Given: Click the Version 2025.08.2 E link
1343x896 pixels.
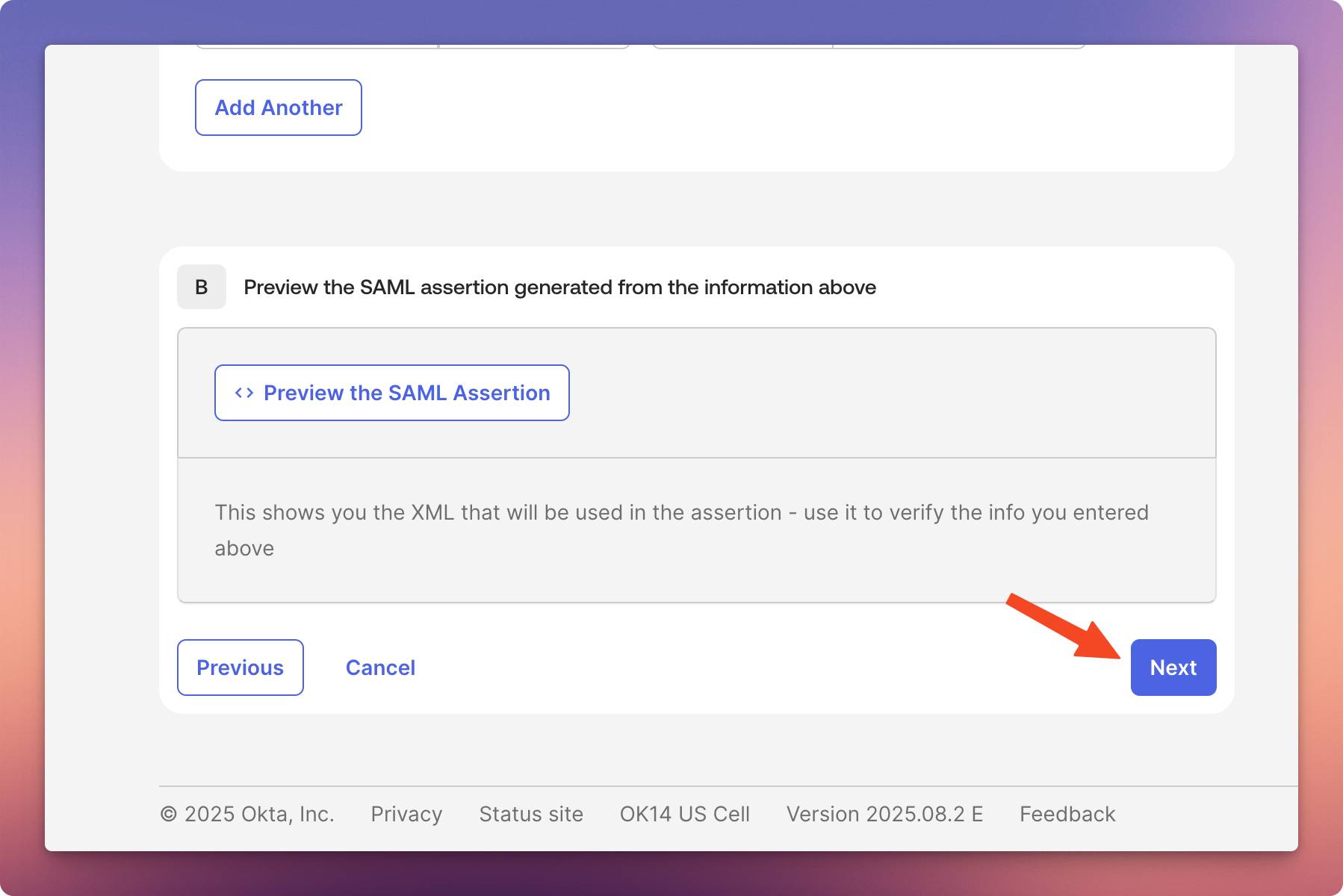Looking at the screenshot, I should [884, 814].
